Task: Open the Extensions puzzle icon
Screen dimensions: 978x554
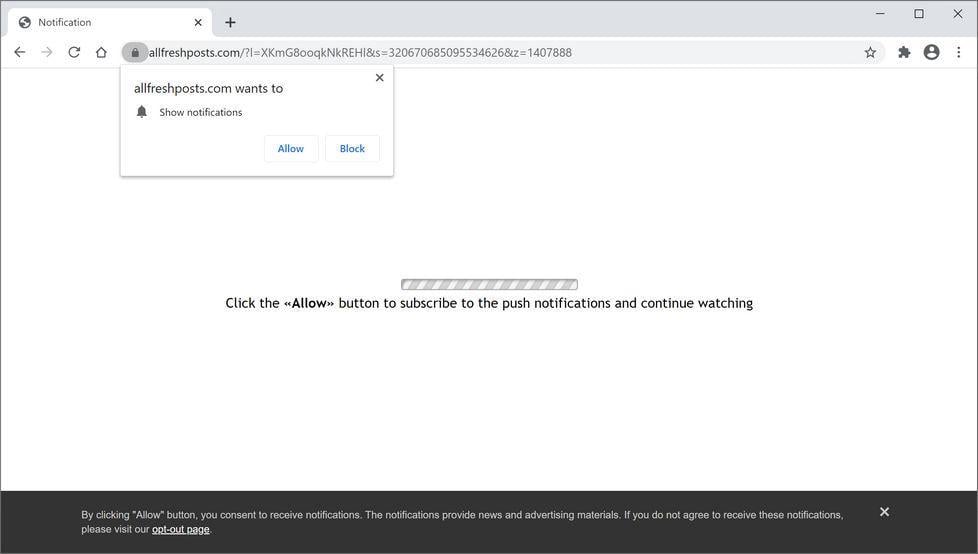Action: click(x=904, y=52)
